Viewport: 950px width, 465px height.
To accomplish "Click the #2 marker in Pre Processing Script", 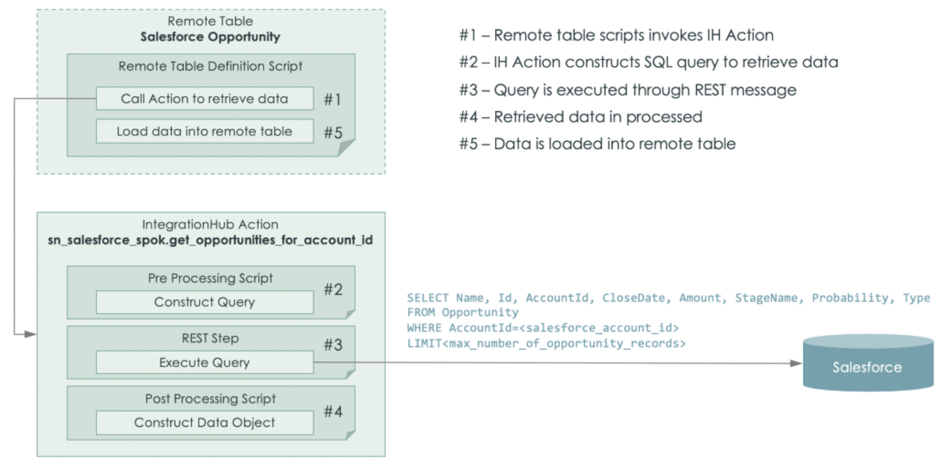I will 333,289.
